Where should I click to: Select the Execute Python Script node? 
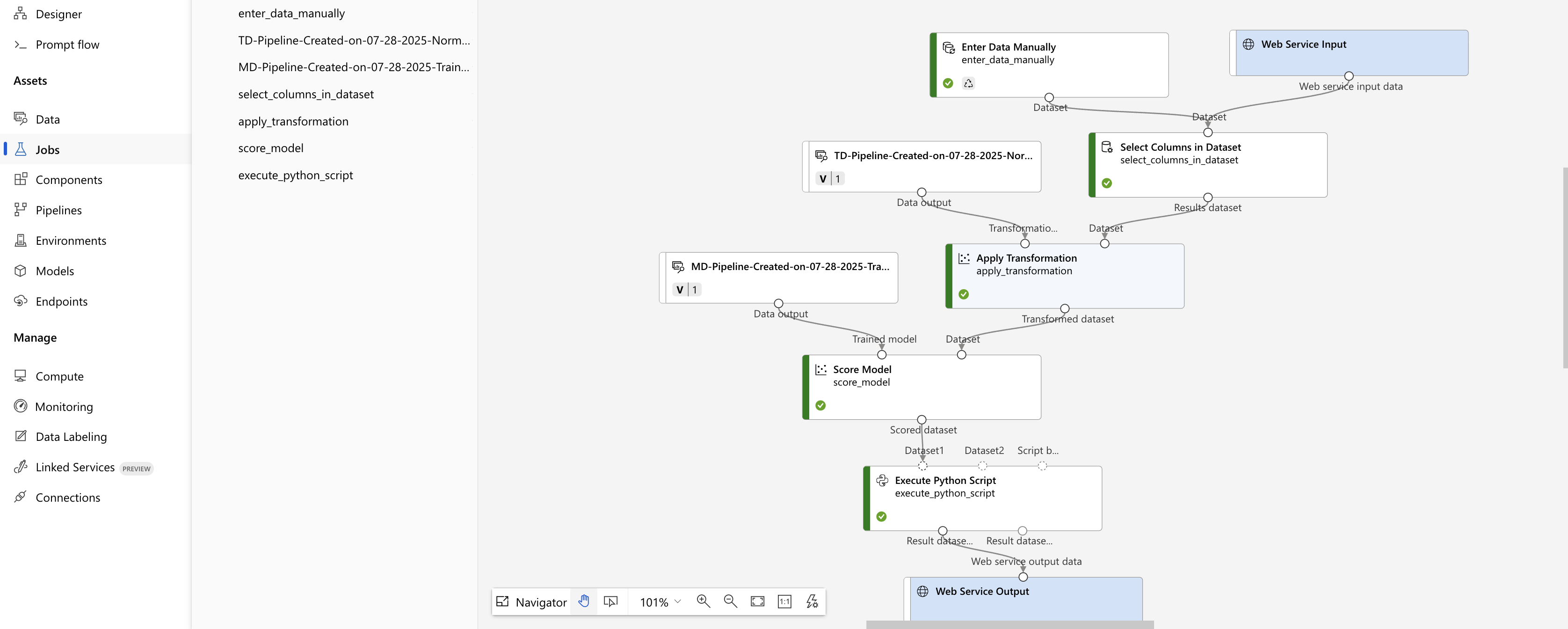982,498
